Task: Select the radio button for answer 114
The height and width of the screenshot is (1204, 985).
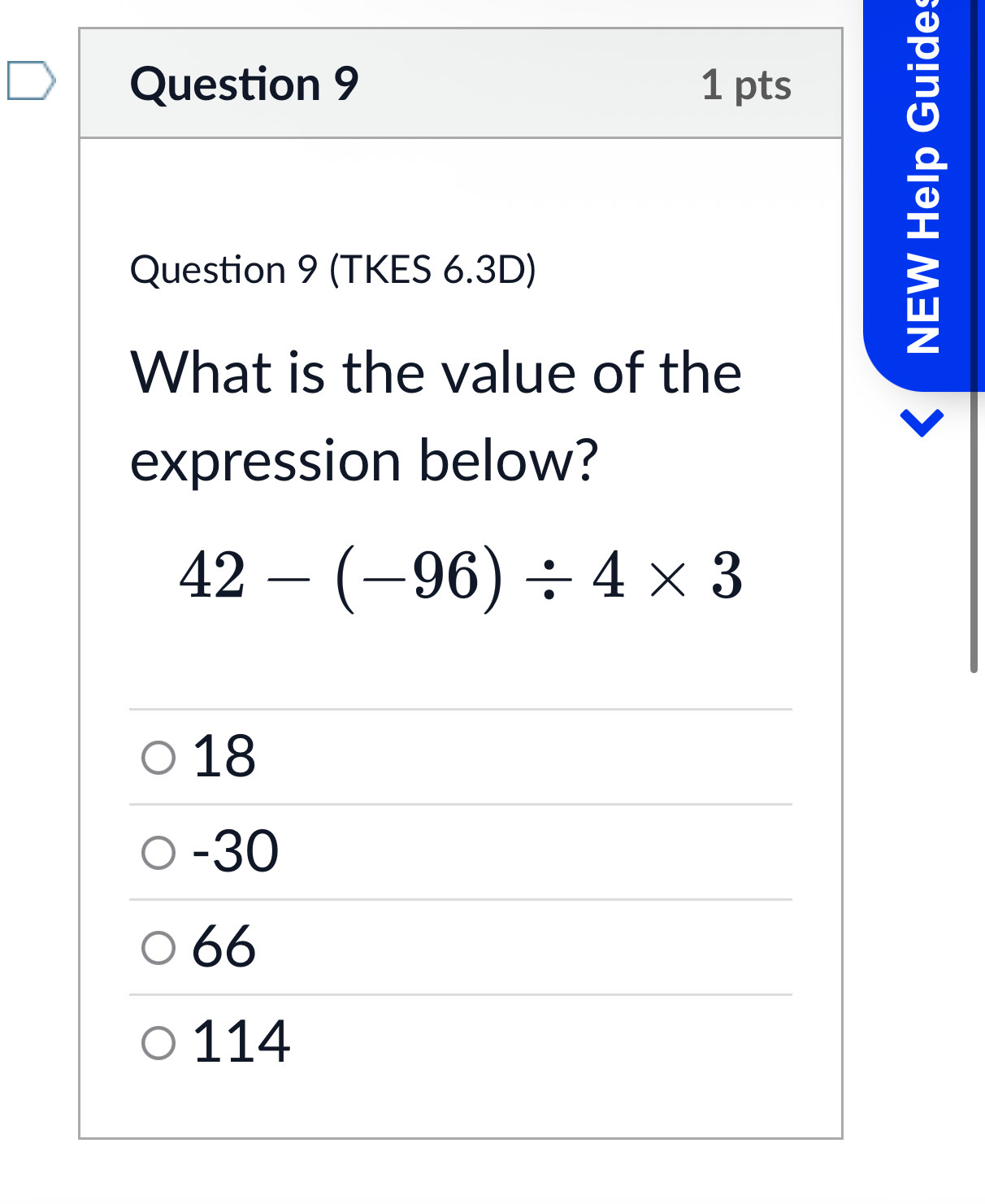Action: (x=158, y=1041)
